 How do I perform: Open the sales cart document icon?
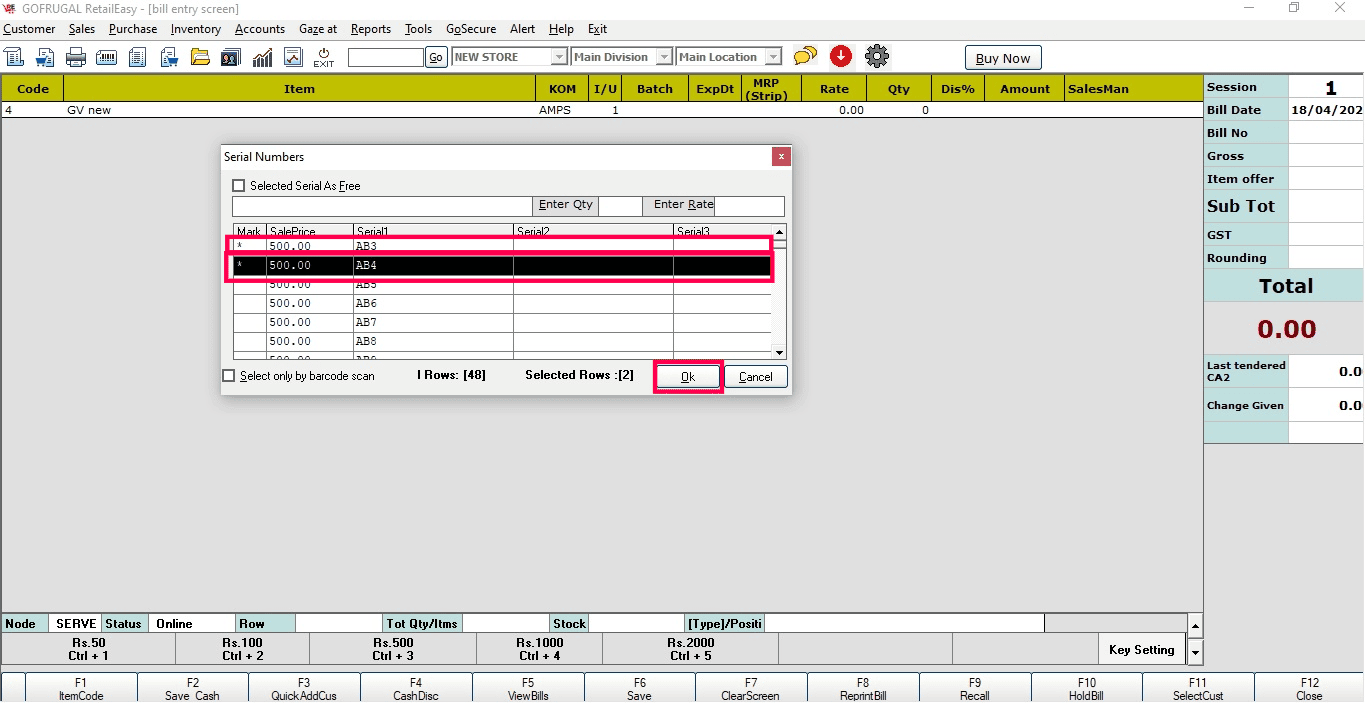(x=45, y=57)
